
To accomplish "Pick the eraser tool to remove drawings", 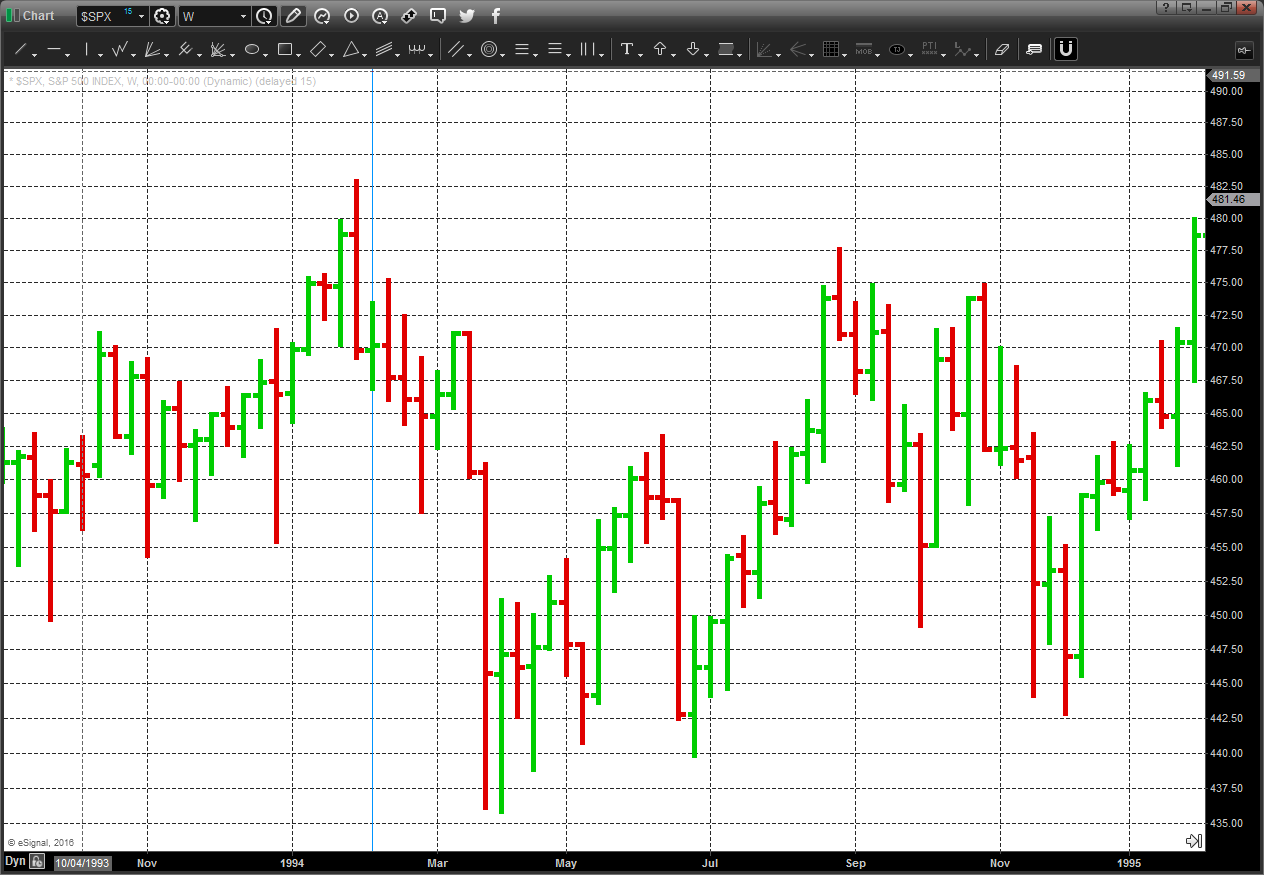I will click(1002, 49).
